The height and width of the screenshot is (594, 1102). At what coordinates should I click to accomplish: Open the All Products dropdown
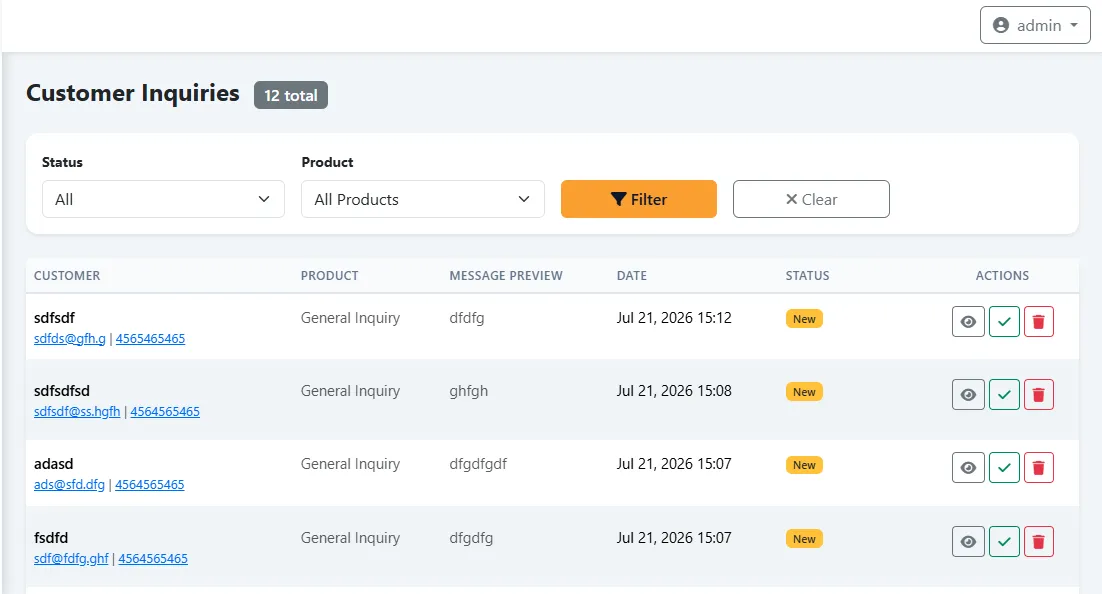[422, 199]
